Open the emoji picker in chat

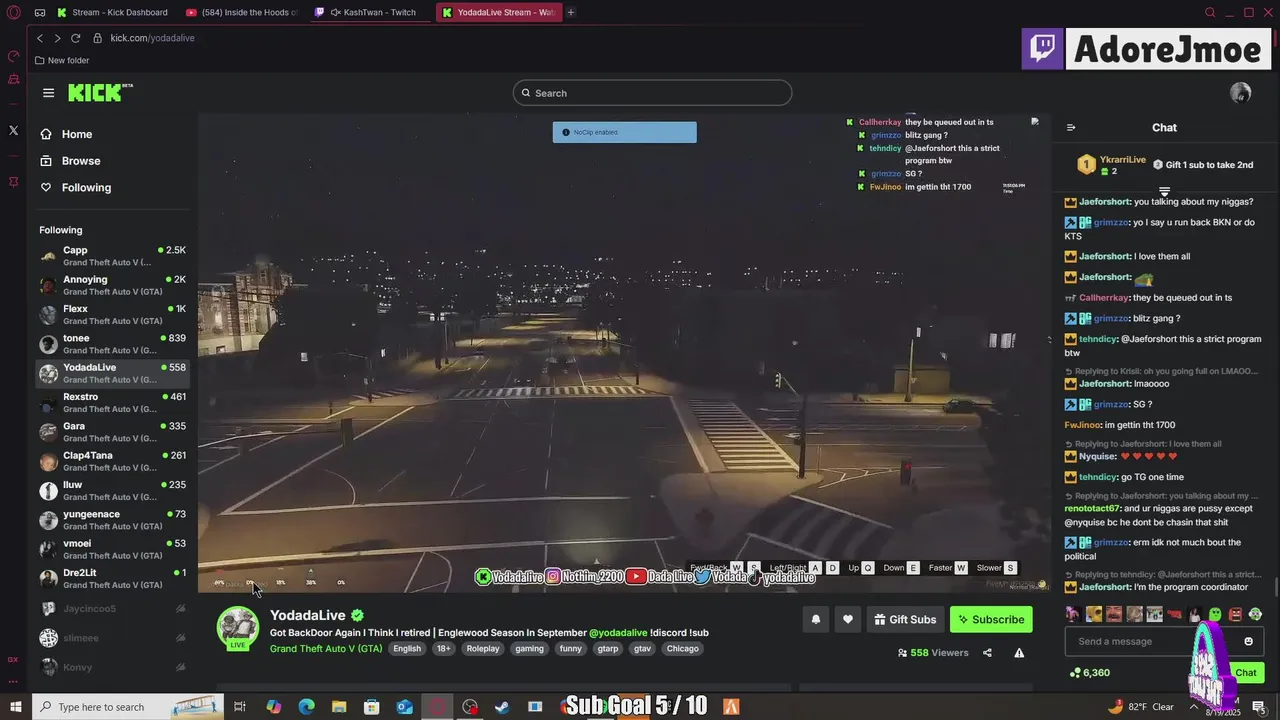point(1248,641)
